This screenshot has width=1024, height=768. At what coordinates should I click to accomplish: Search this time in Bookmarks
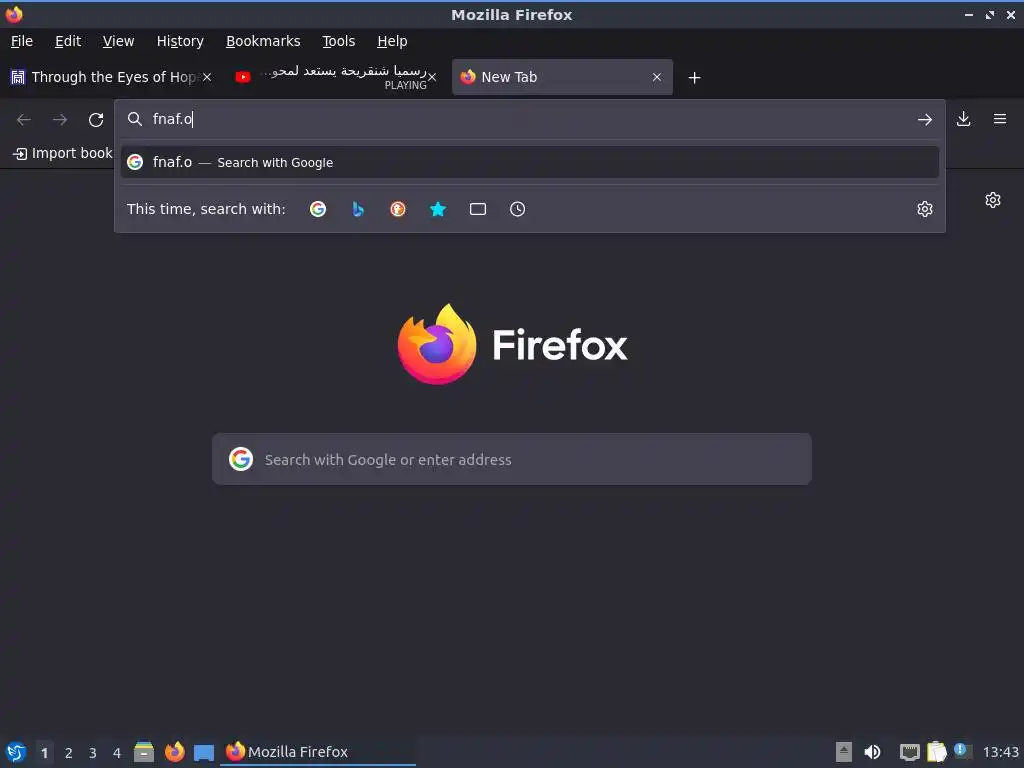438,209
